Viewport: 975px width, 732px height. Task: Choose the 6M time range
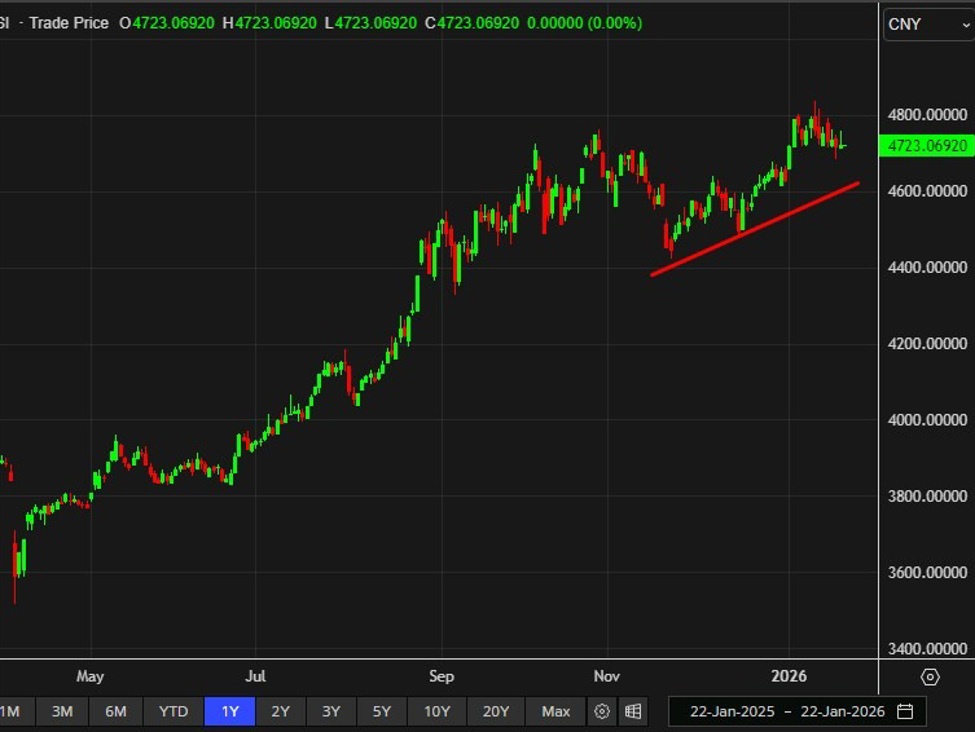(x=116, y=712)
